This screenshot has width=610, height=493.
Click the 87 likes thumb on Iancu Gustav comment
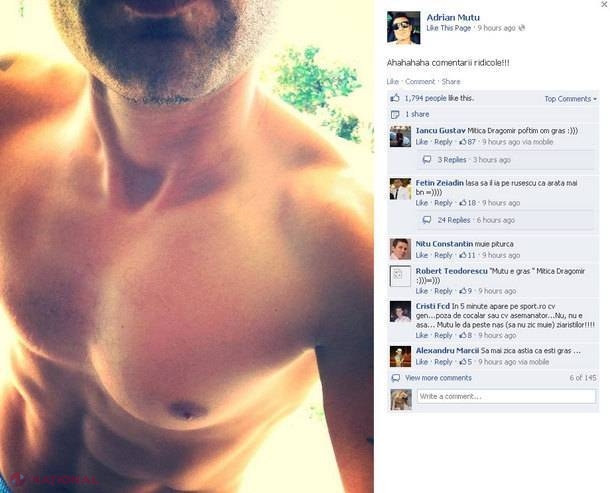463,142
